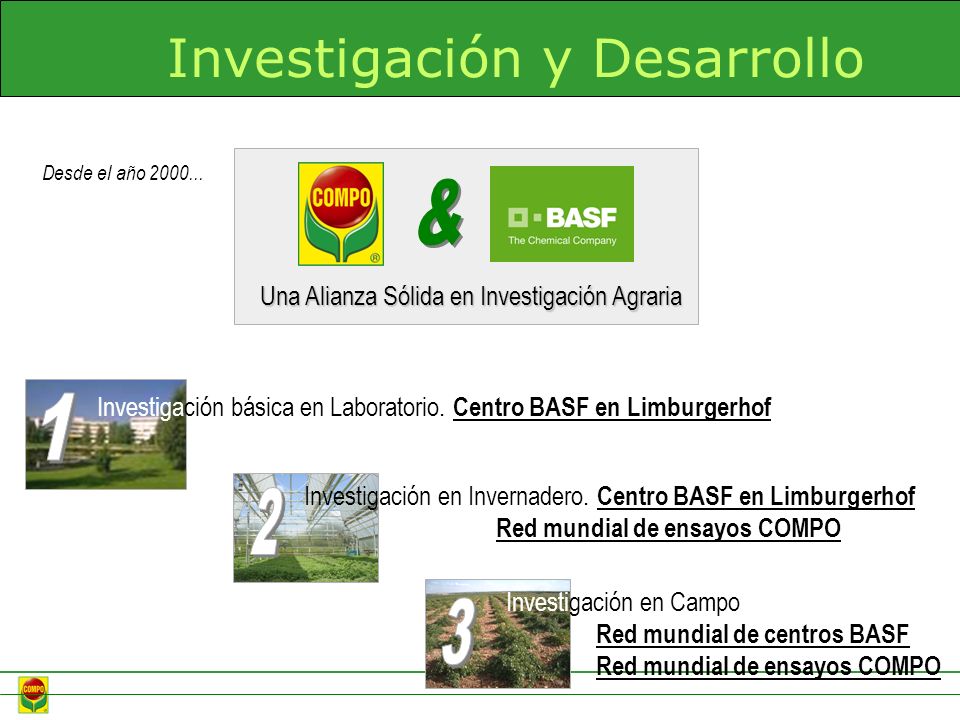Click the text Desde el año 2000...
The width and height of the screenshot is (960, 720).
point(122,173)
